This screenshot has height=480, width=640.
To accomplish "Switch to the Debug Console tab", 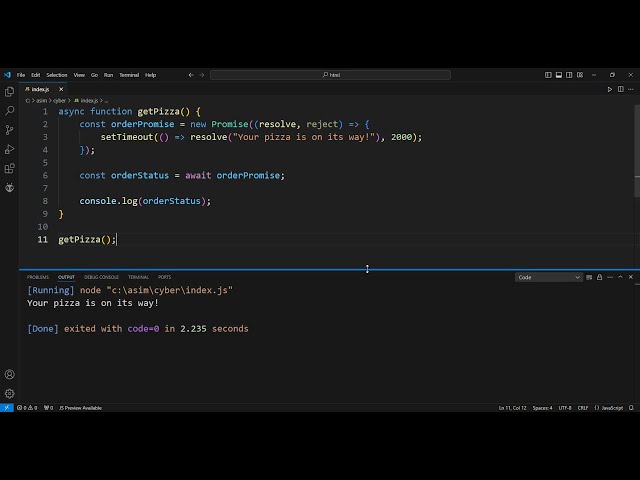I will point(101,277).
